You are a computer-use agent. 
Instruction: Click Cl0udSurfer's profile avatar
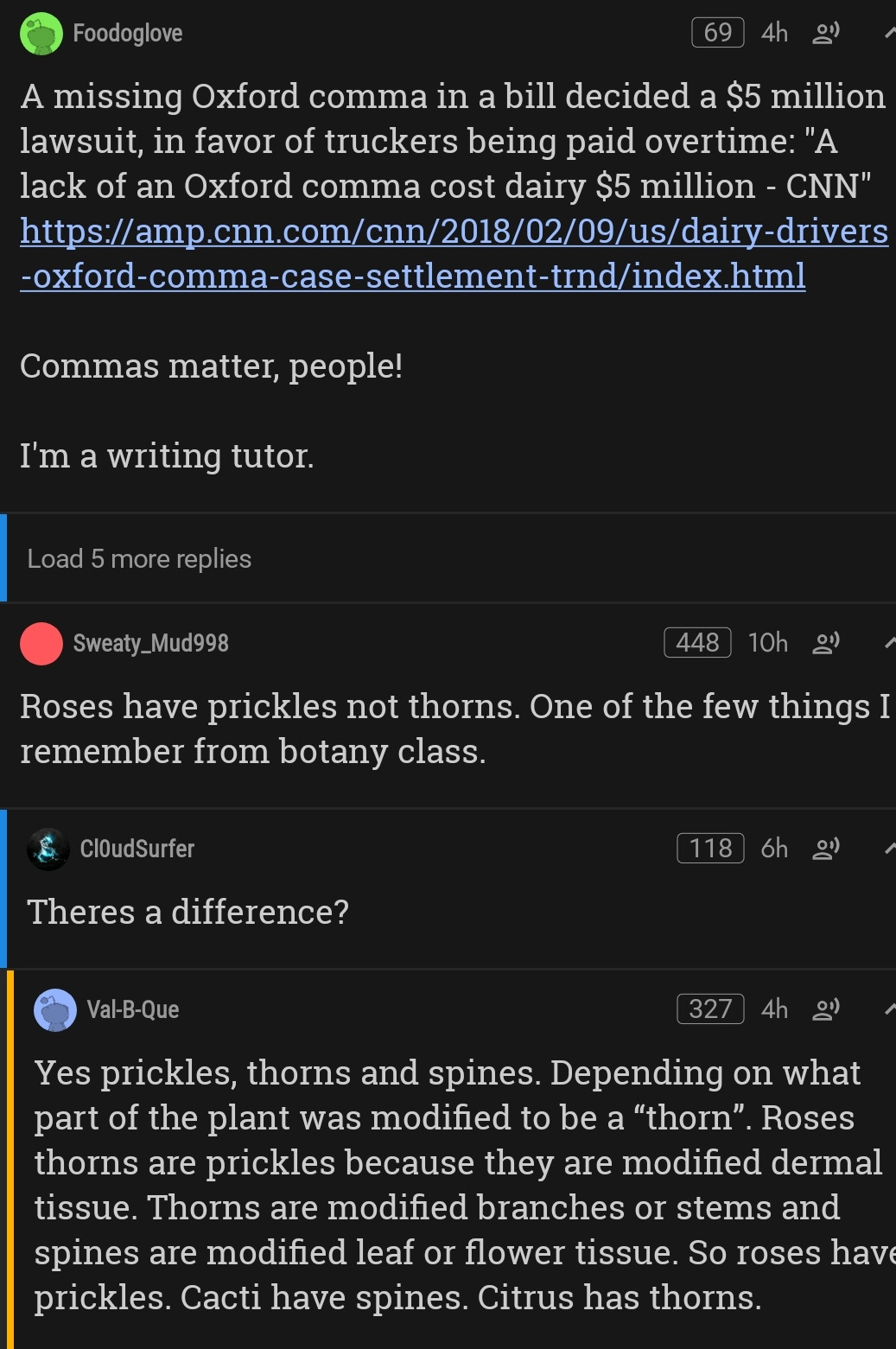click(x=48, y=849)
